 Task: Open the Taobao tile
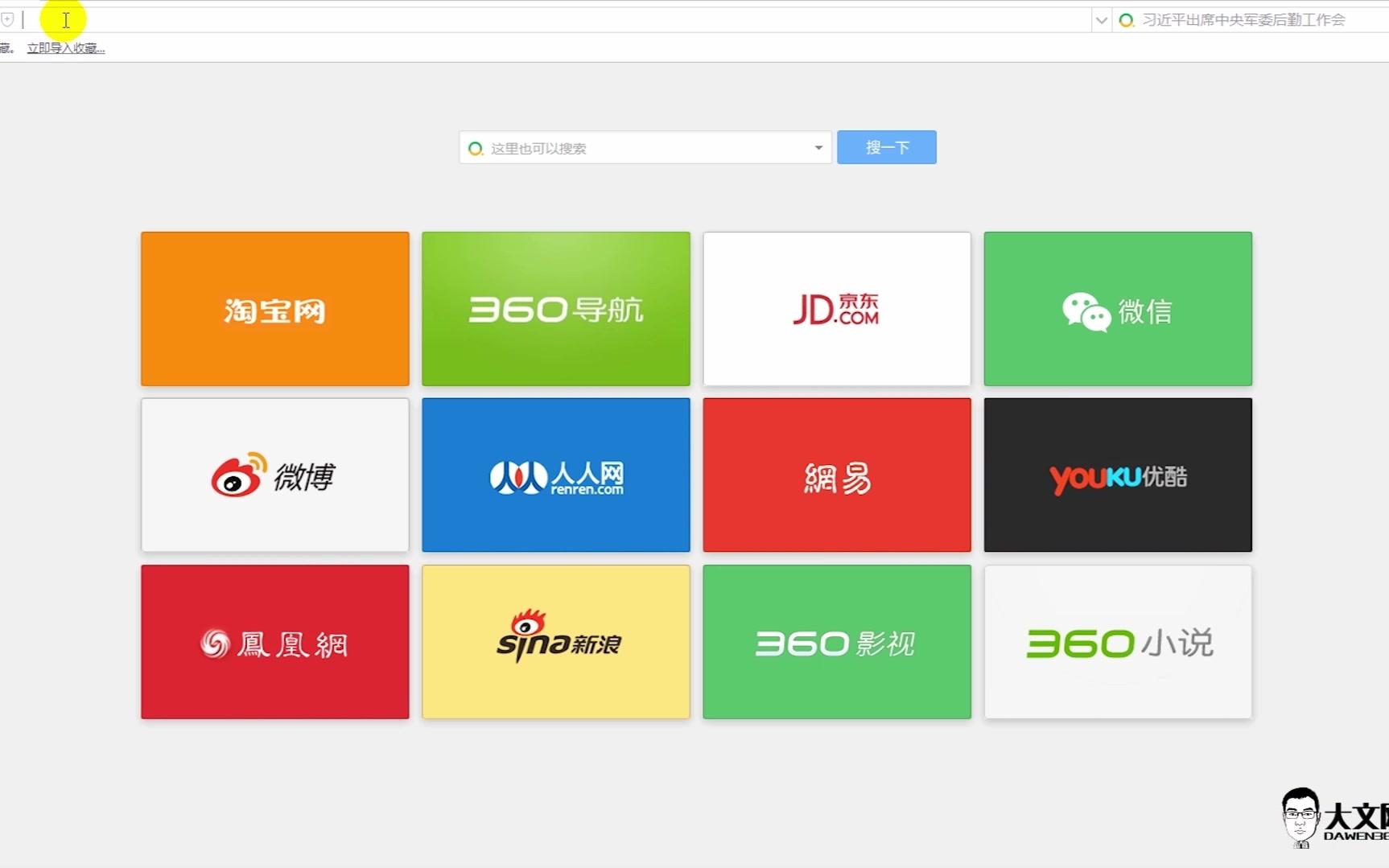(275, 309)
